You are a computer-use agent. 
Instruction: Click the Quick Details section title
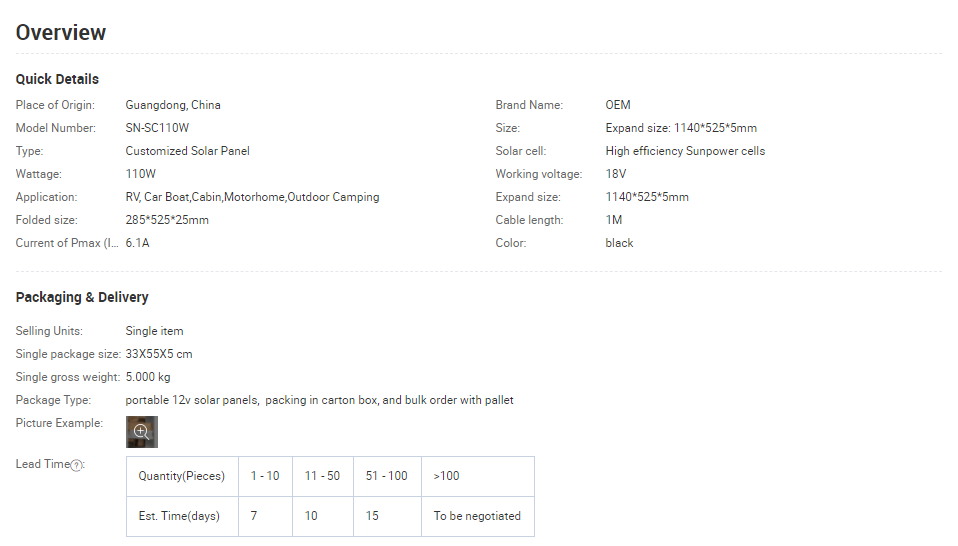tap(57, 79)
